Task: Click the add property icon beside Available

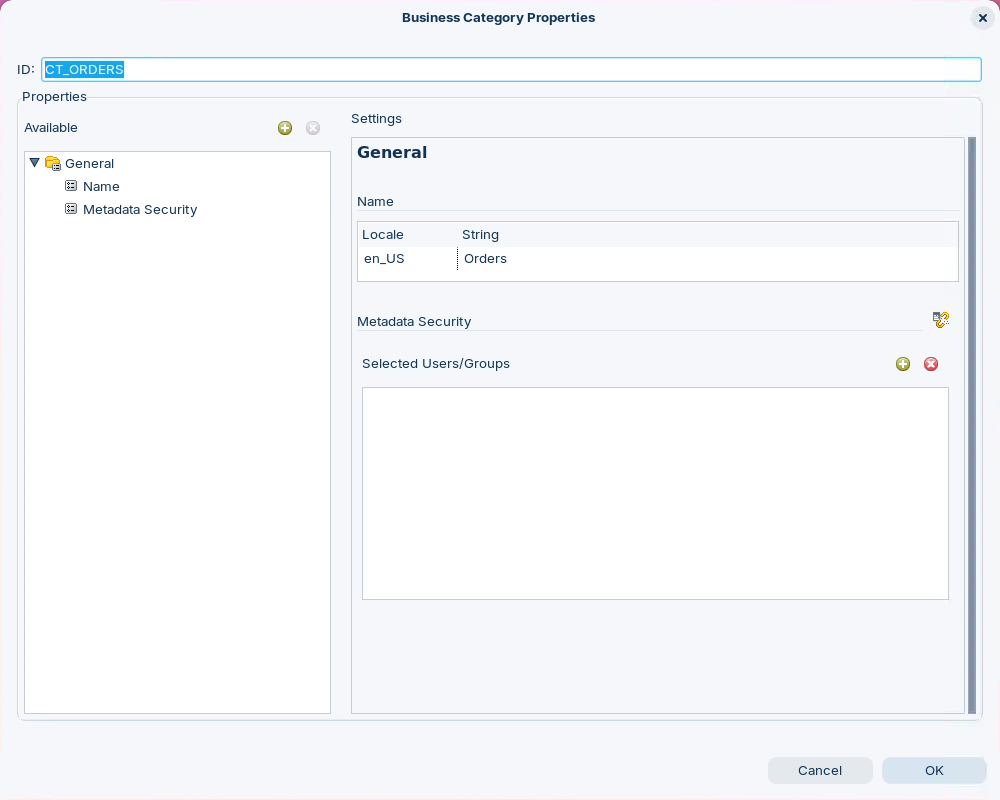Action: [285, 128]
